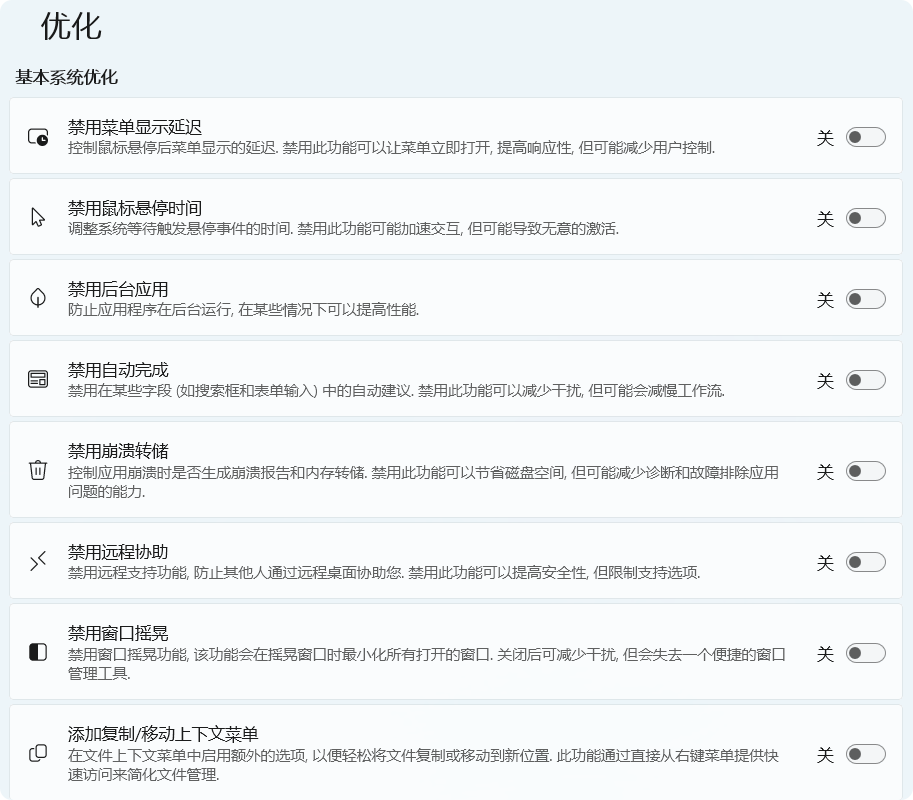
Task: Click the 优化 page title
Action: (x=71, y=27)
